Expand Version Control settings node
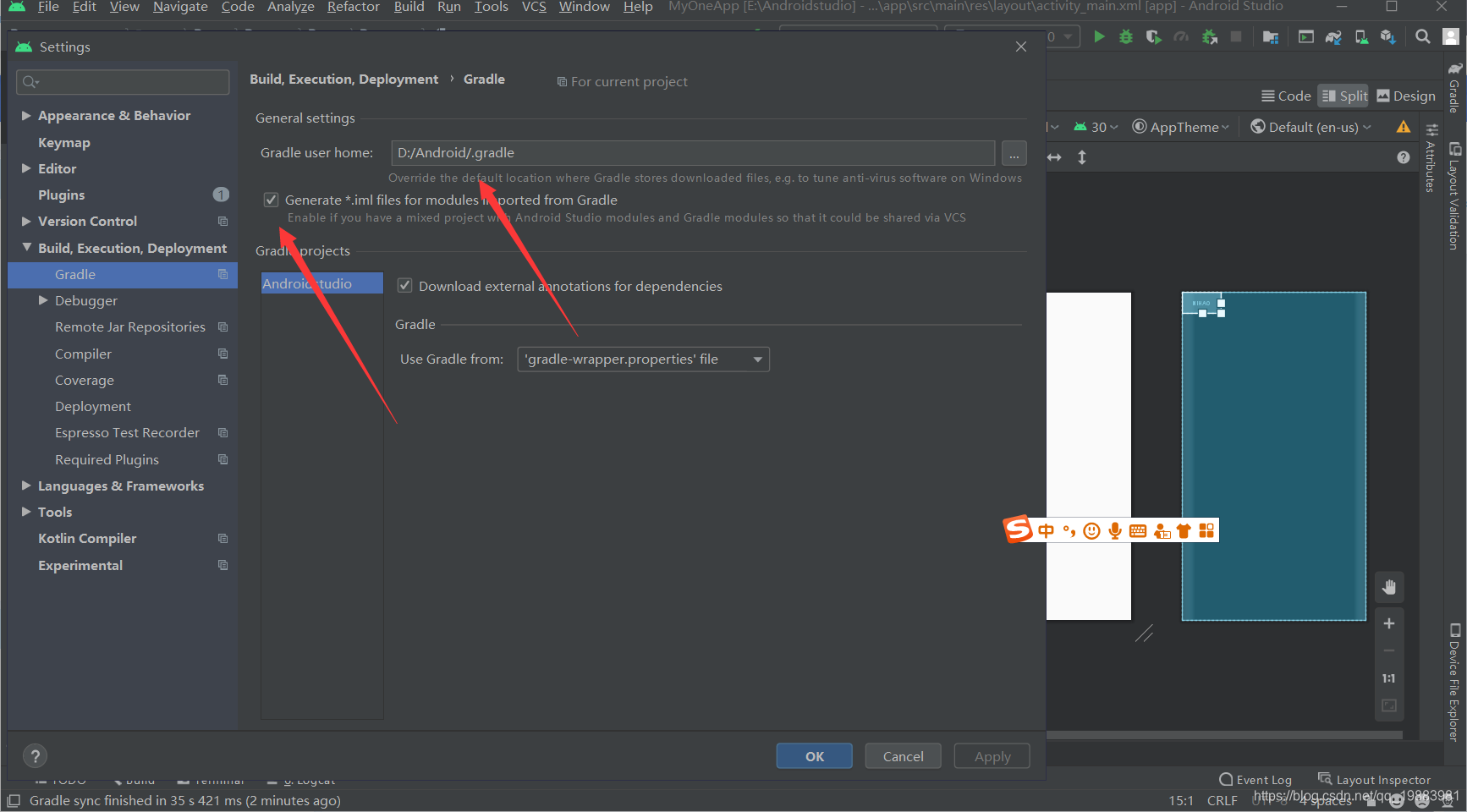The width and height of the screenshot is (1467, 812). pyautogui.click(x=26, y=221)
